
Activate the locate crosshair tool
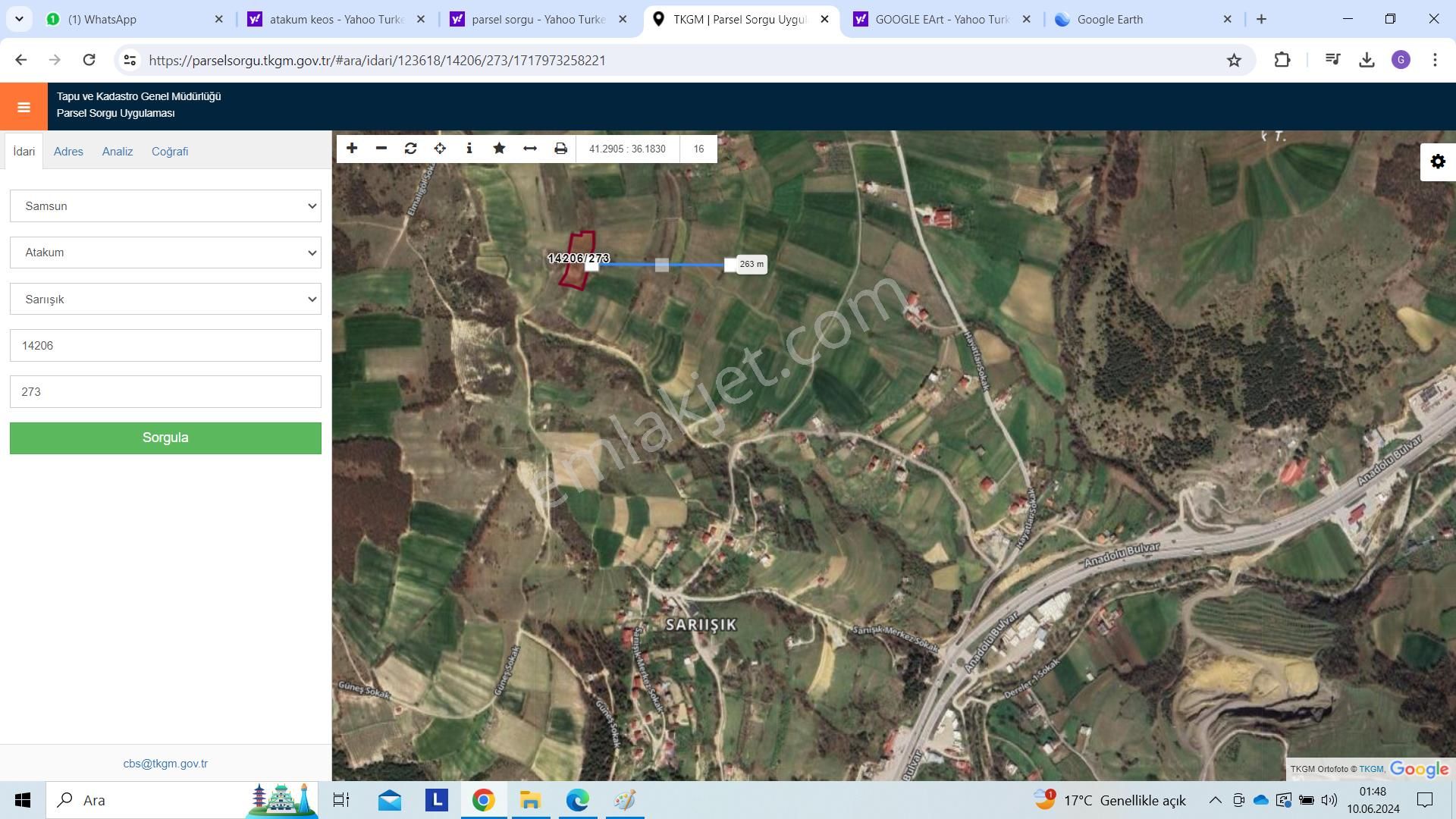[x=440, y=149]
